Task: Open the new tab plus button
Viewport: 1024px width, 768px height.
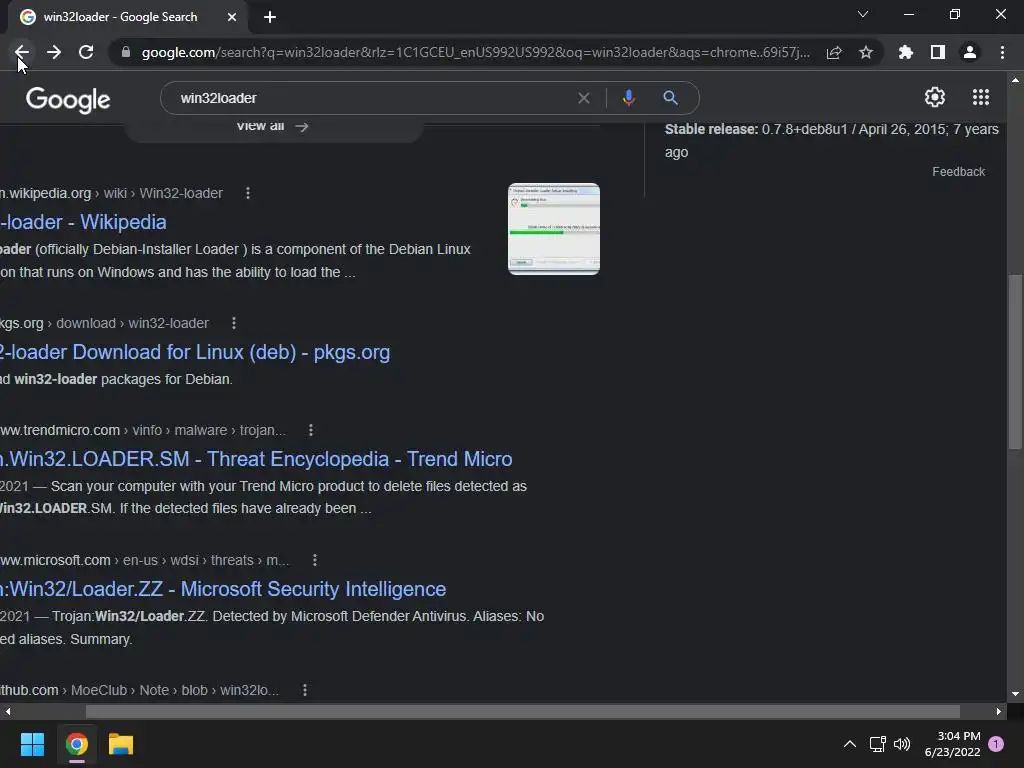Action: 270,17
